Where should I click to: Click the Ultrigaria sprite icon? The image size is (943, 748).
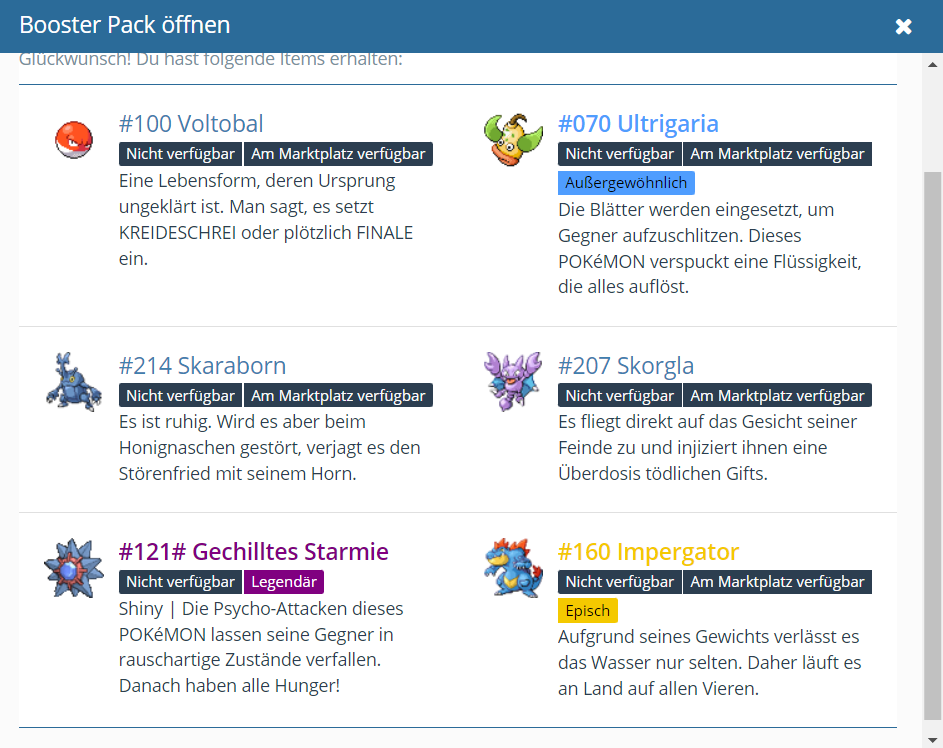coord(513,139)
